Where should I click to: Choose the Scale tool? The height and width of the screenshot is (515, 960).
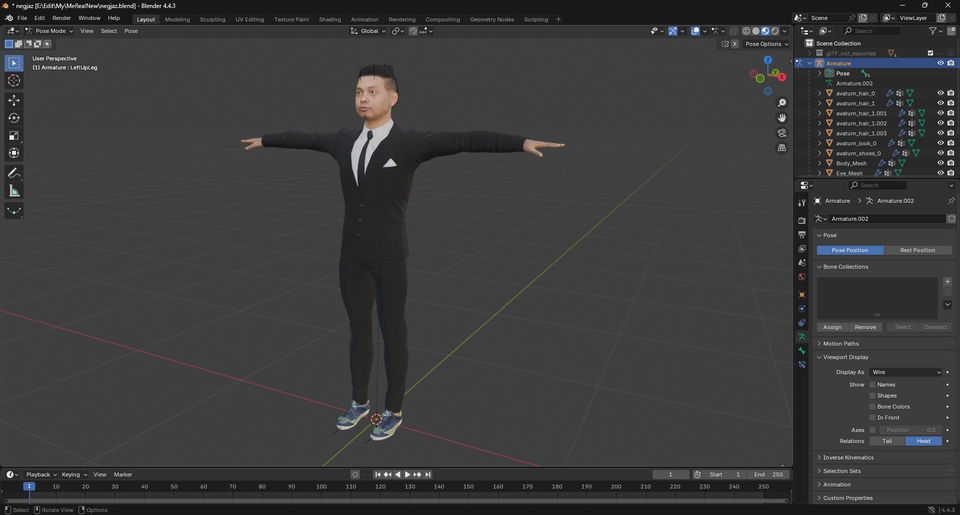[x=14, y=136]
